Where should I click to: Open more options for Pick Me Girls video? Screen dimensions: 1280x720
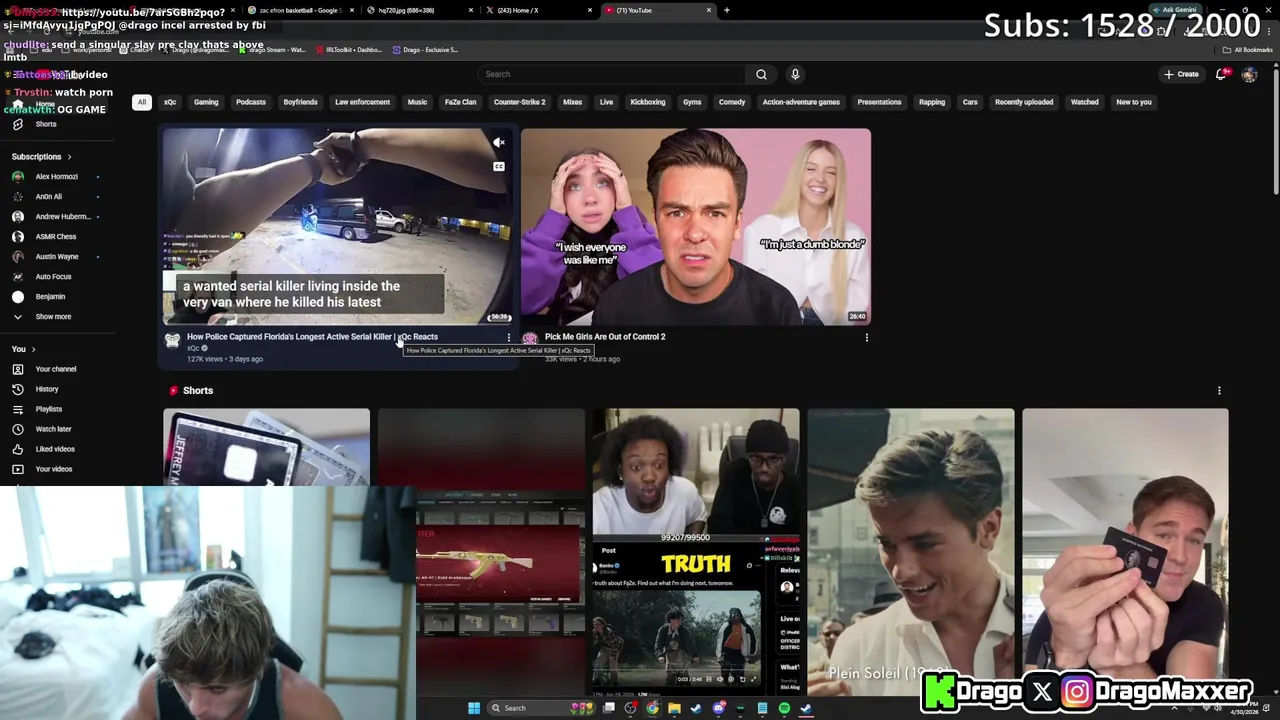[867, 338]
